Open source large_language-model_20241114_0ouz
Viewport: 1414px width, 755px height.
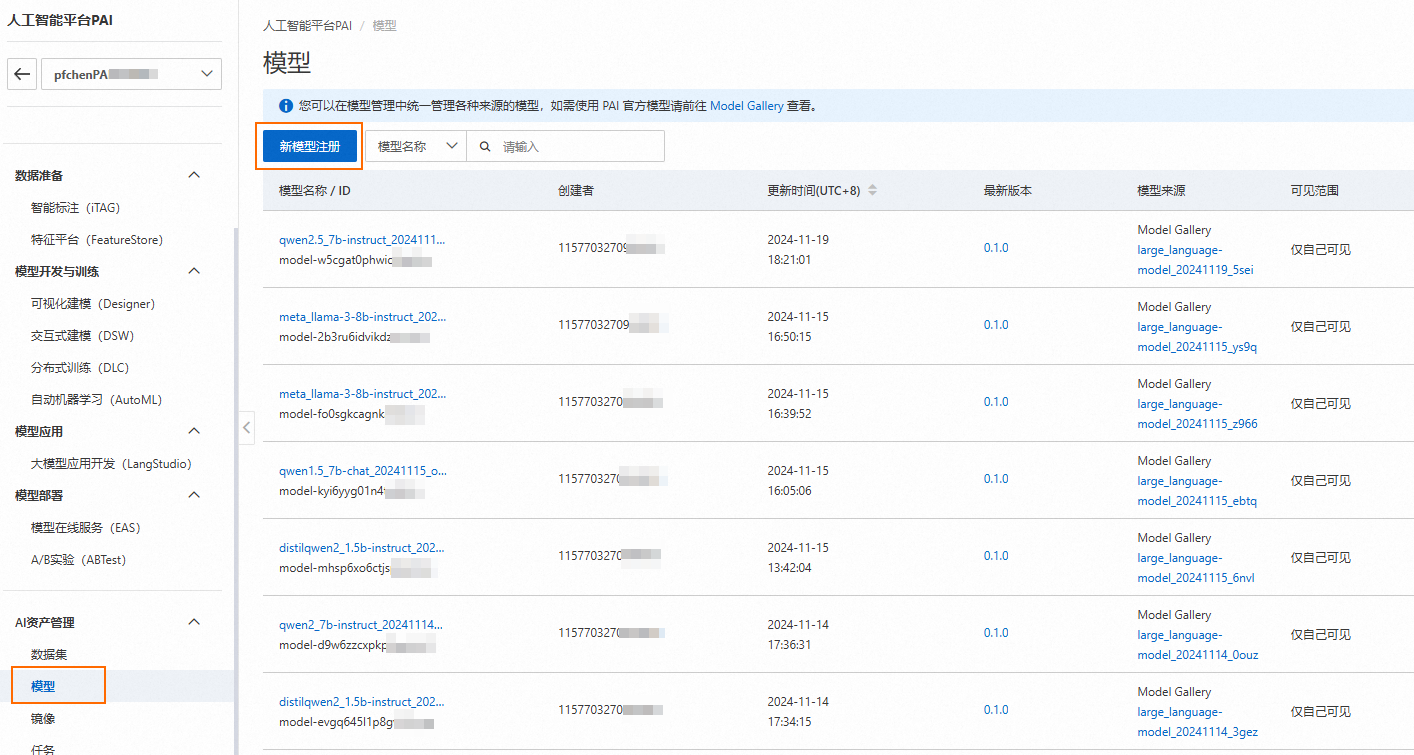[x=1197, y=645]
